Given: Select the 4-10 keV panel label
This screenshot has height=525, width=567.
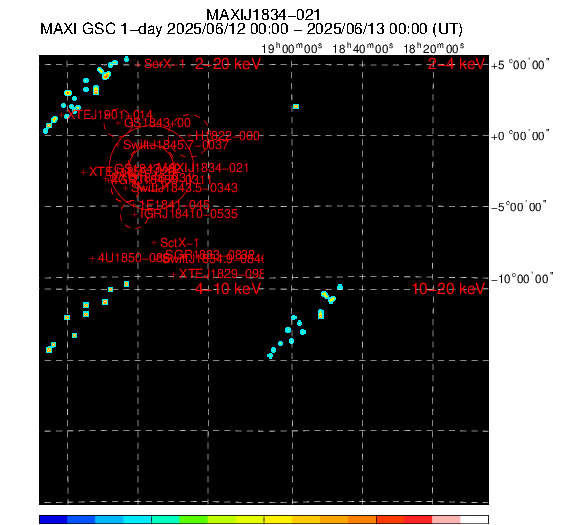Looking at the screenshot, I should point(228,289).
